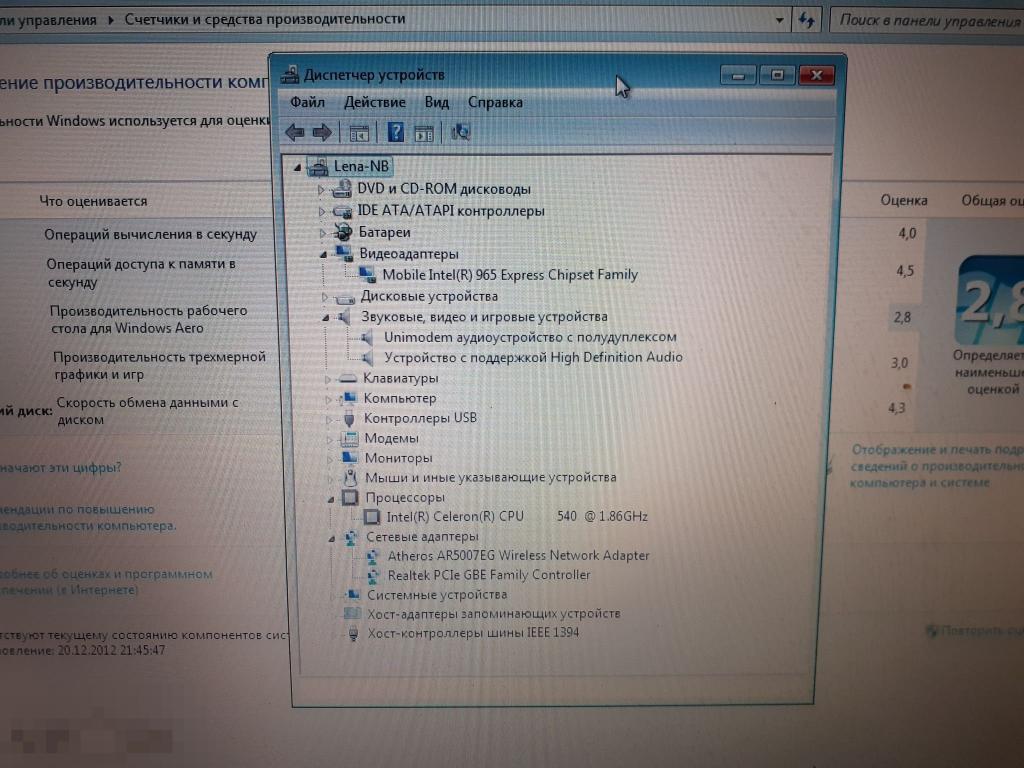This screenshot has width=1024, height=768.
Task: Click 'Производительность трехмерной графики и игр' text
Action: (x=159, y=365)
